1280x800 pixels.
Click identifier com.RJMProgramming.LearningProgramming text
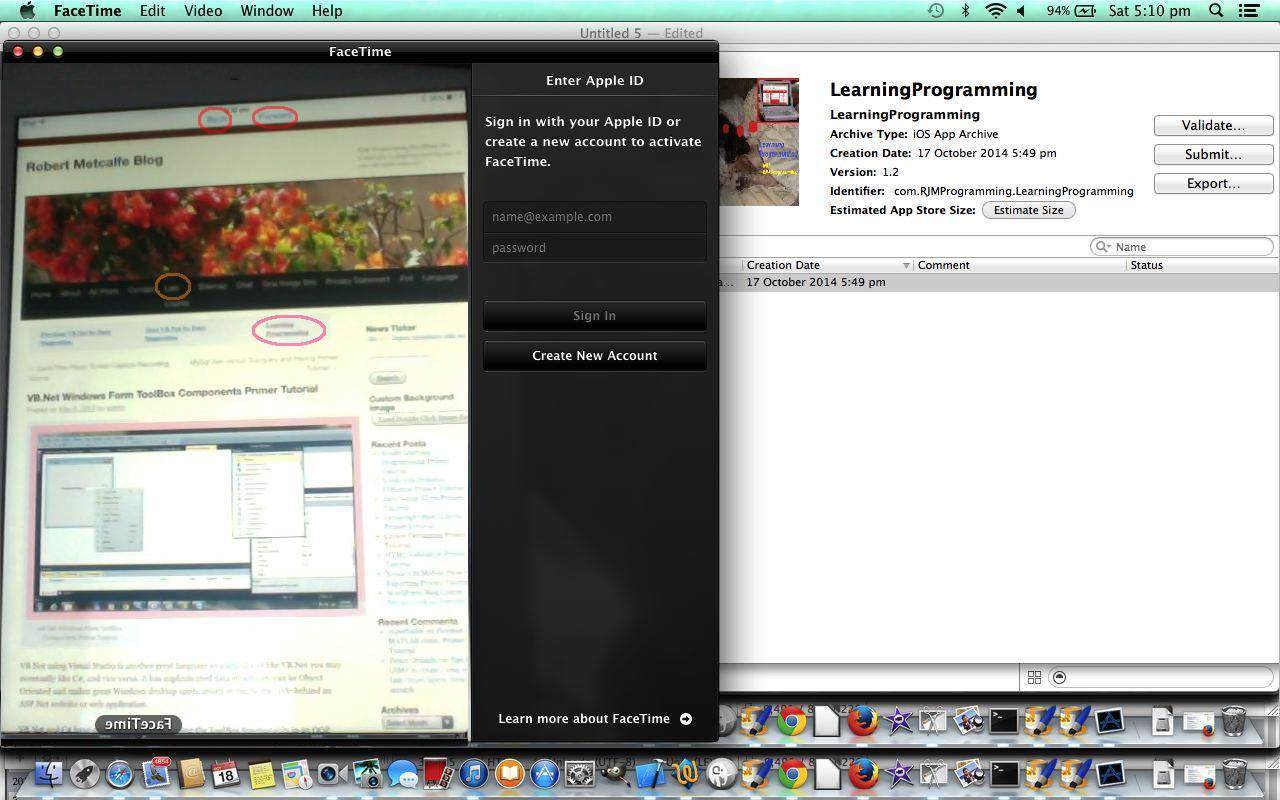1013,191
